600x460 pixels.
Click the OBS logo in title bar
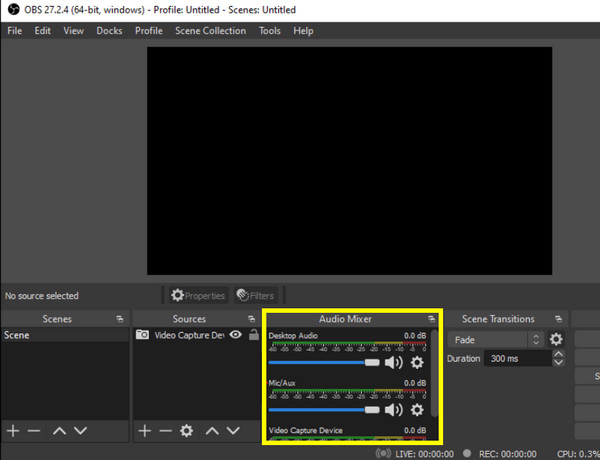pyautogui.click(x=13, y=9)
